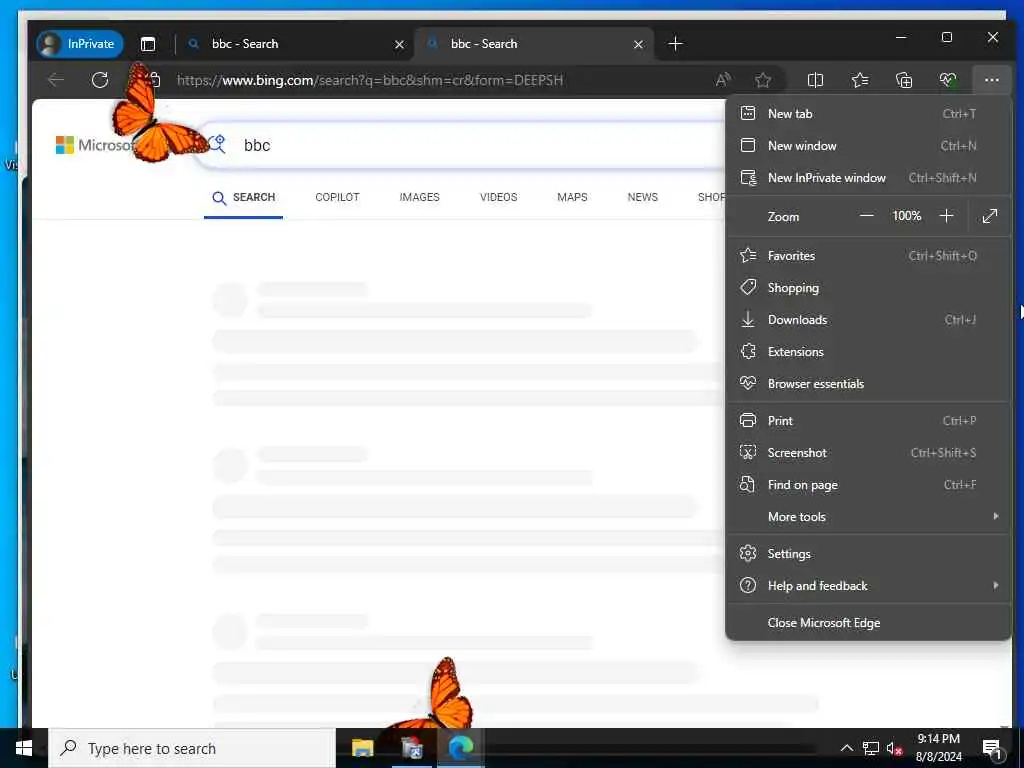This screenshot has width=1024, height=768.
Task: Open the Browser essentials heart toolbar icon
Action: 948,80
